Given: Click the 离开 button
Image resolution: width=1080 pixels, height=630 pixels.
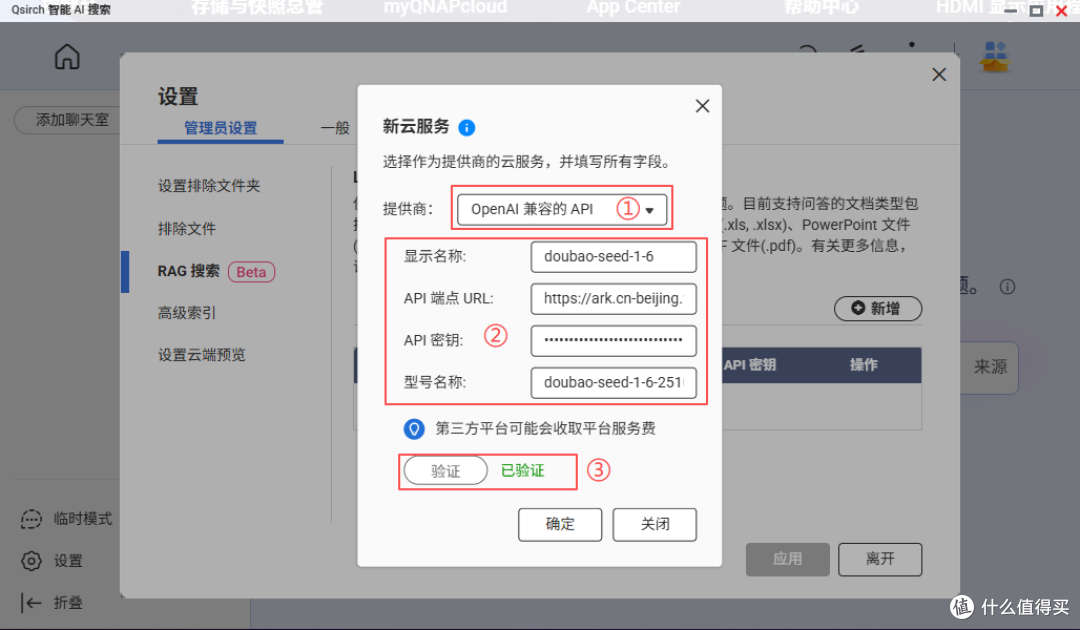Looking at the screenshot, I should coord(880,559).
